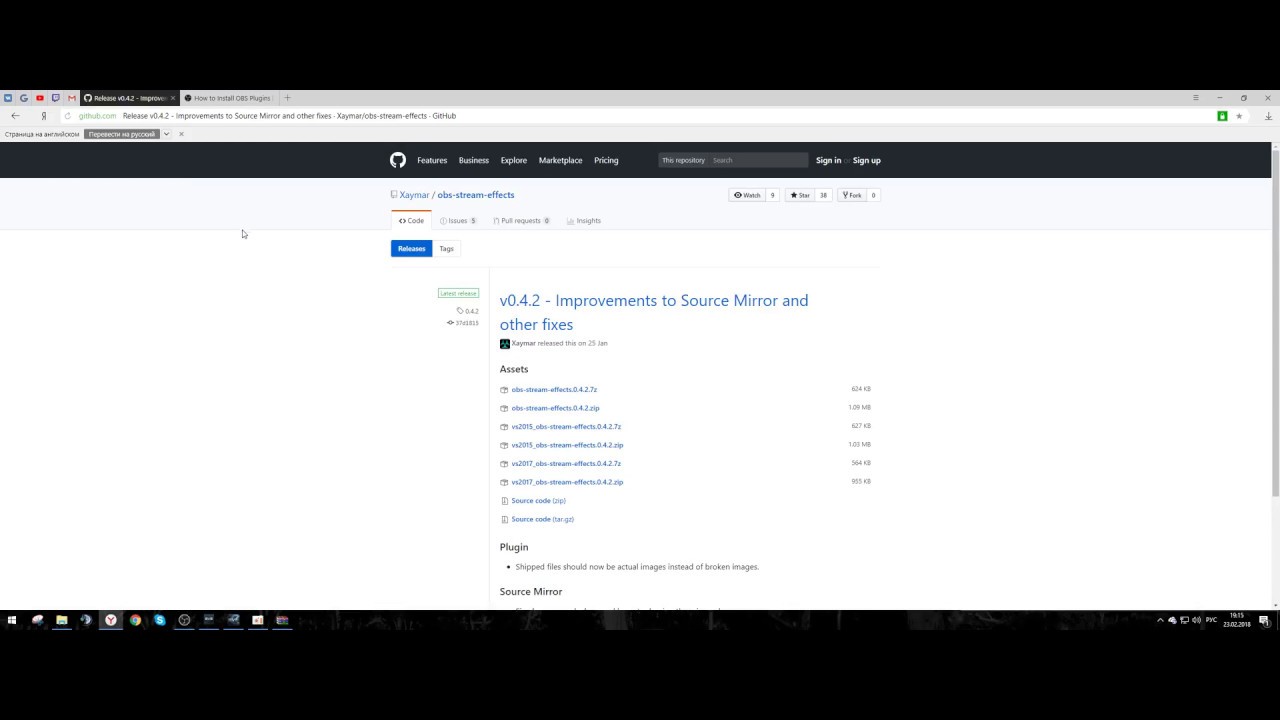Open the YouTube pinned tab

point(40,98)
